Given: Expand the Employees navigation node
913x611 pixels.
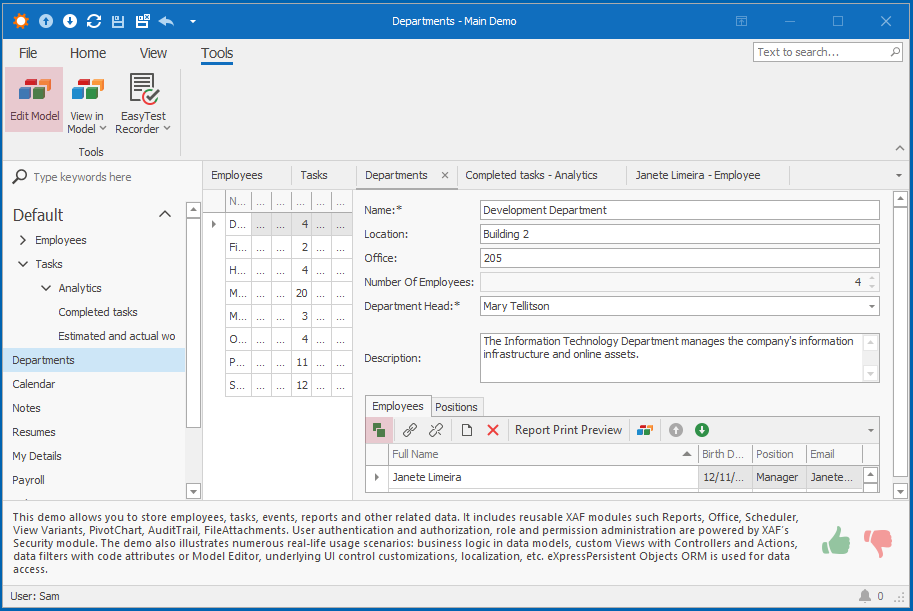Looking at the screenshot, I should pyautogui.click(x=23, y=240).
